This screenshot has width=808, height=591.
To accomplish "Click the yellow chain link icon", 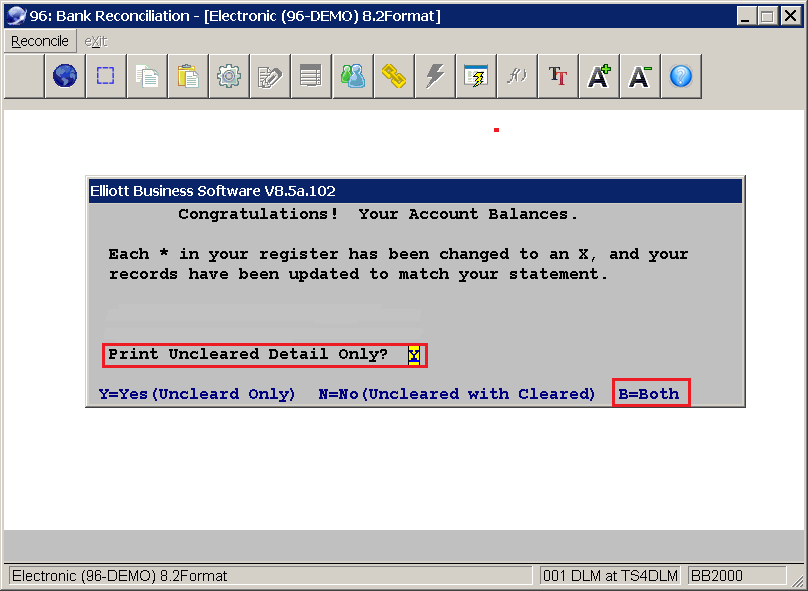I will pyautogui.click(x=394, y=76).
